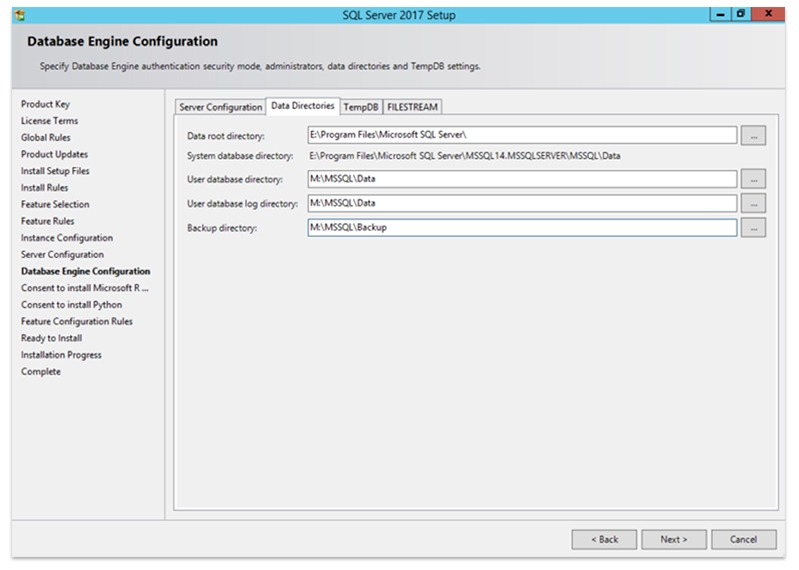
Task: Close the SQL Server 2017 Setup window
Action: tap(768, 14)
